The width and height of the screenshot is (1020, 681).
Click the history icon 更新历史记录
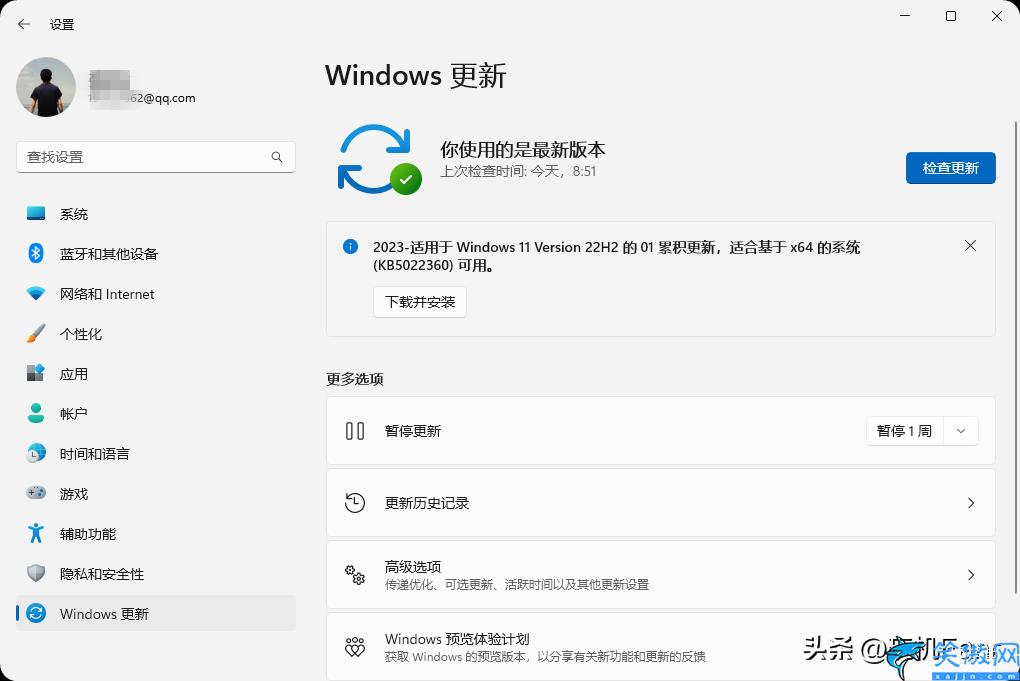tap(355, 503)
